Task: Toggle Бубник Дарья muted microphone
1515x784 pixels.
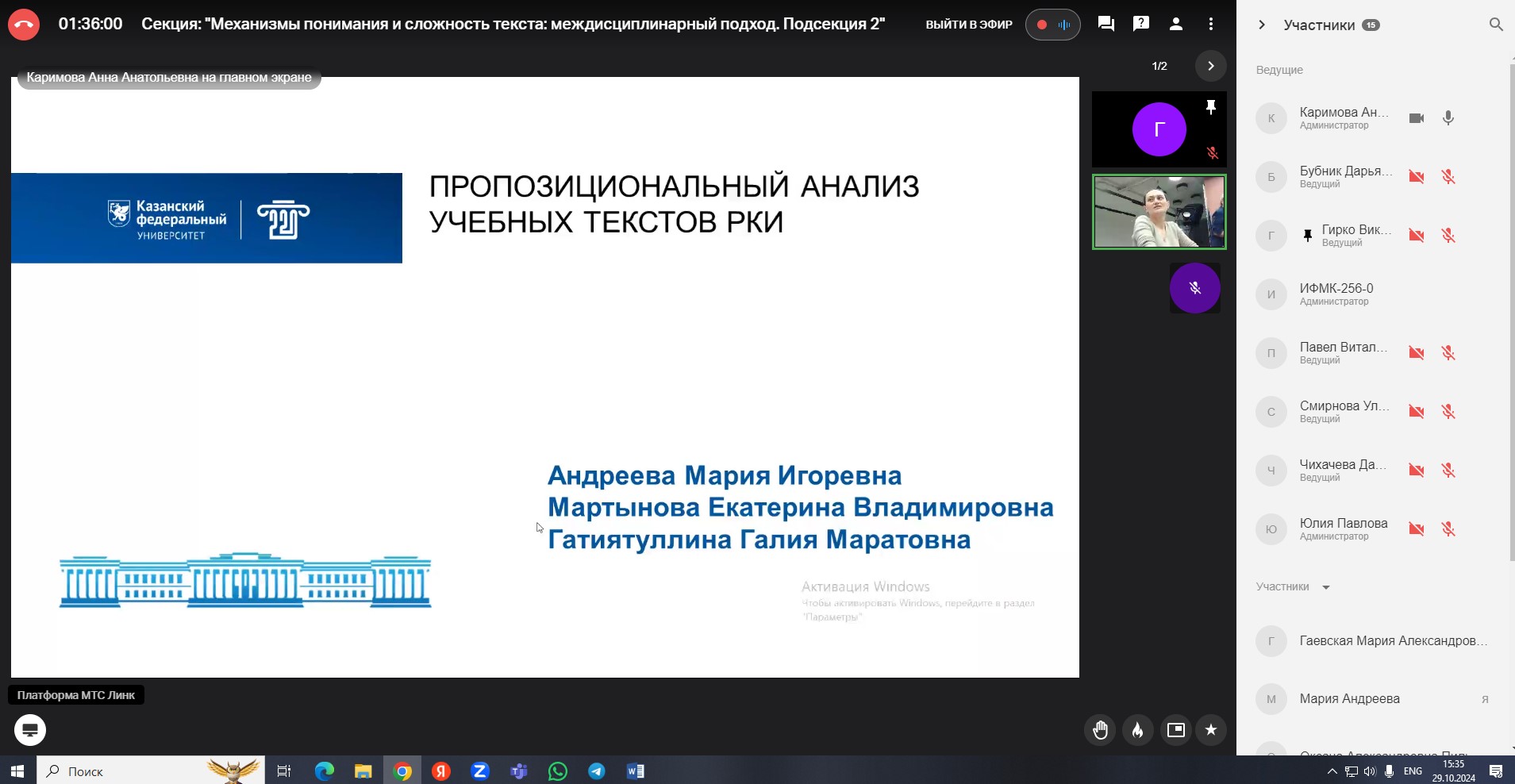Action: [1448, 177]
